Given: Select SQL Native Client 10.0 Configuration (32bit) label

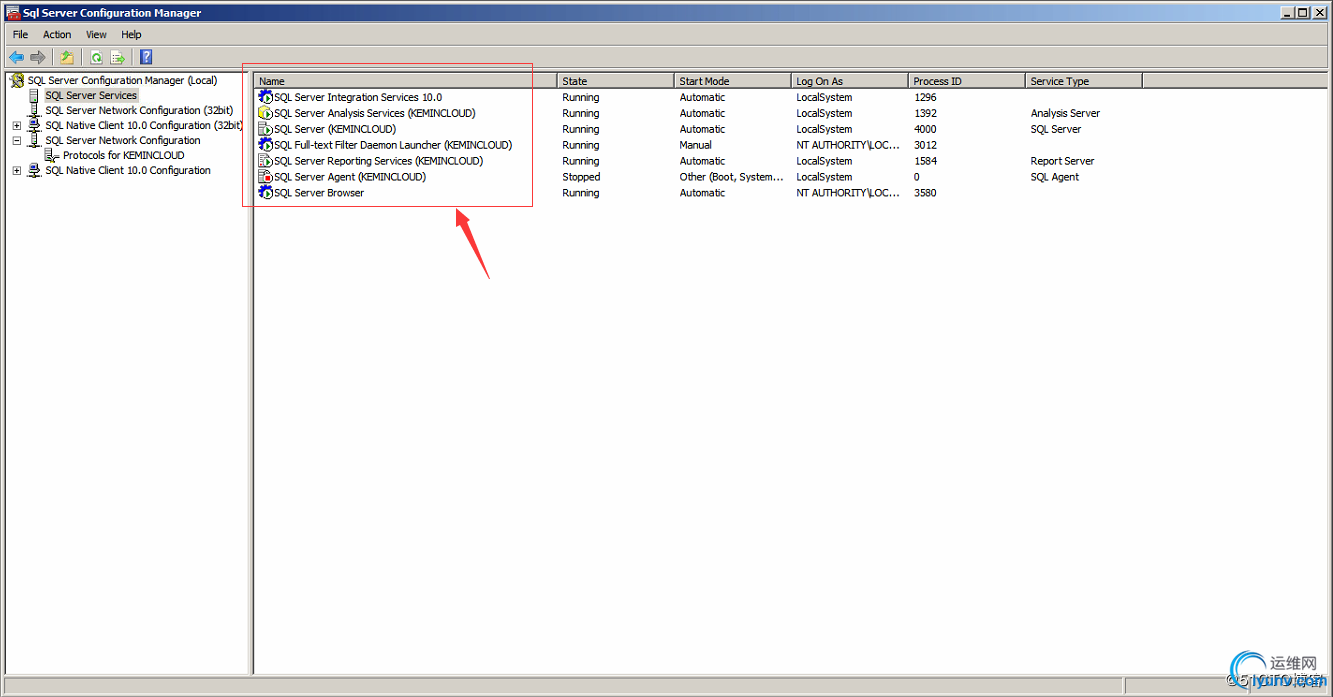Looking at the screenshot, I should (x=144, y=125).
